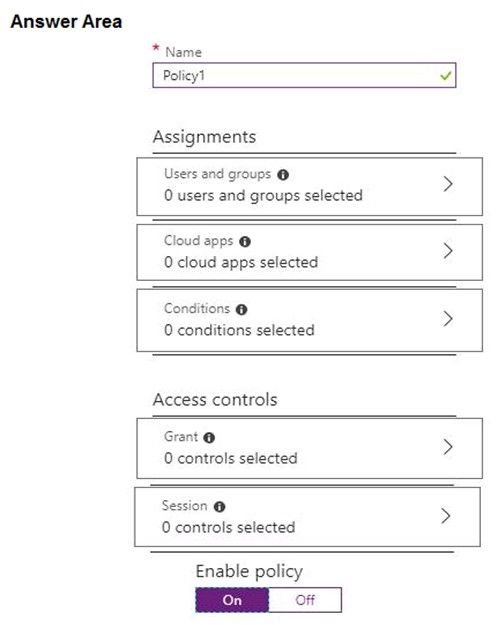Expand Conditions using the right chevron
This screenshot has height=625, width=498.
click(448, 318)
